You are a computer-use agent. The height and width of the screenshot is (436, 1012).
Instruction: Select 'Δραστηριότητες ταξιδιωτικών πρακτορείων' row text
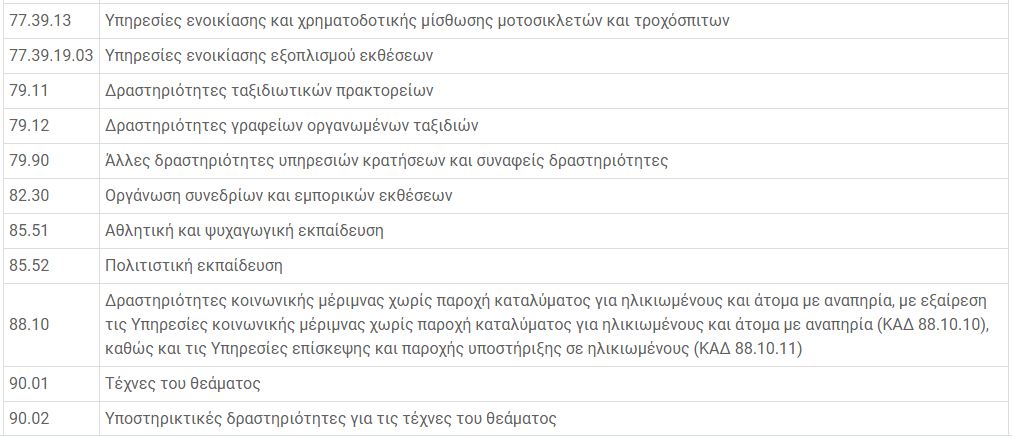pyautogui.click(x=269, y=90)
